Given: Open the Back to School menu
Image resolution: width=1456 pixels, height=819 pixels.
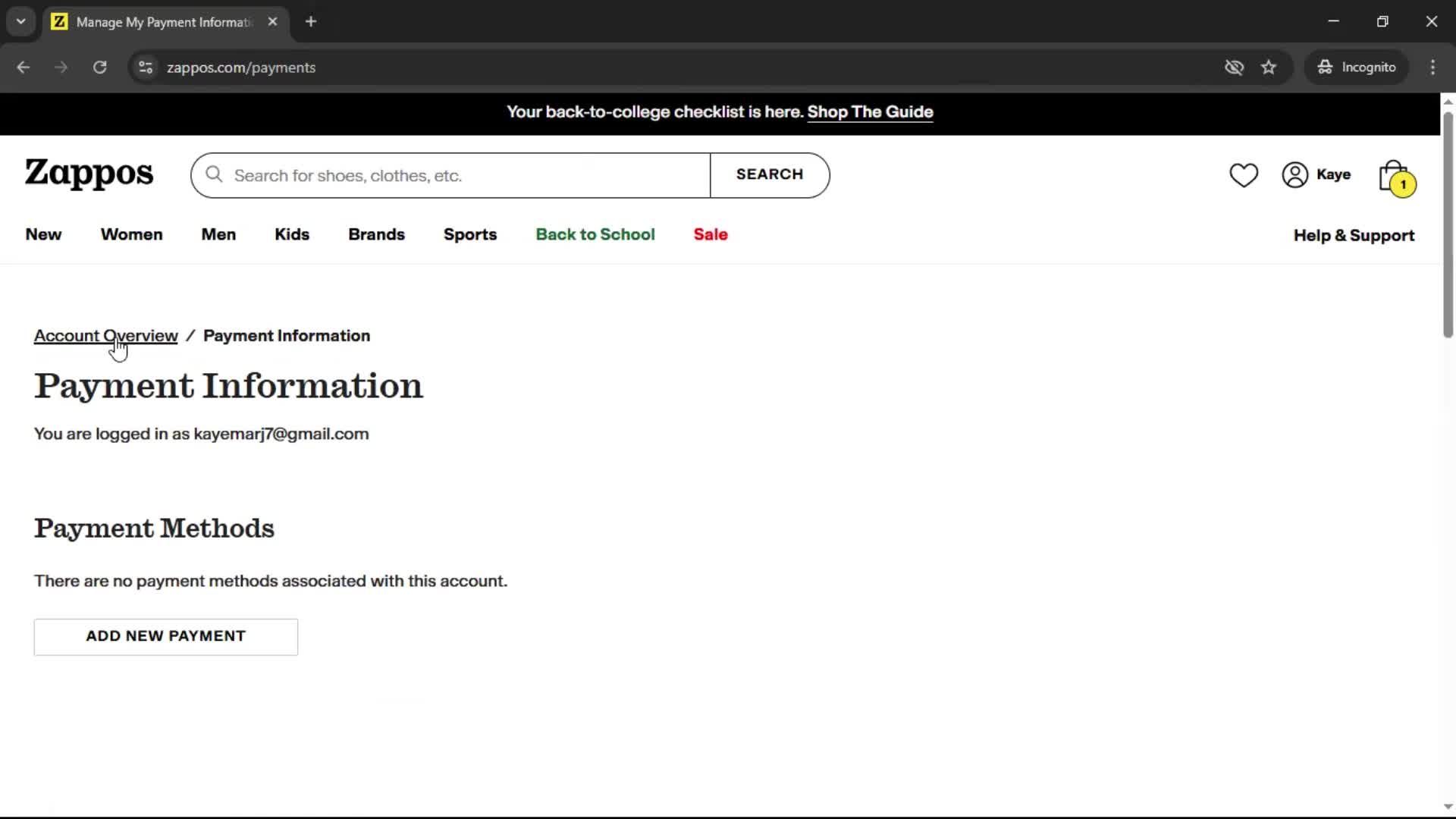Looking at the screenshot, I should pyautogui.click(x=595, y=235).
